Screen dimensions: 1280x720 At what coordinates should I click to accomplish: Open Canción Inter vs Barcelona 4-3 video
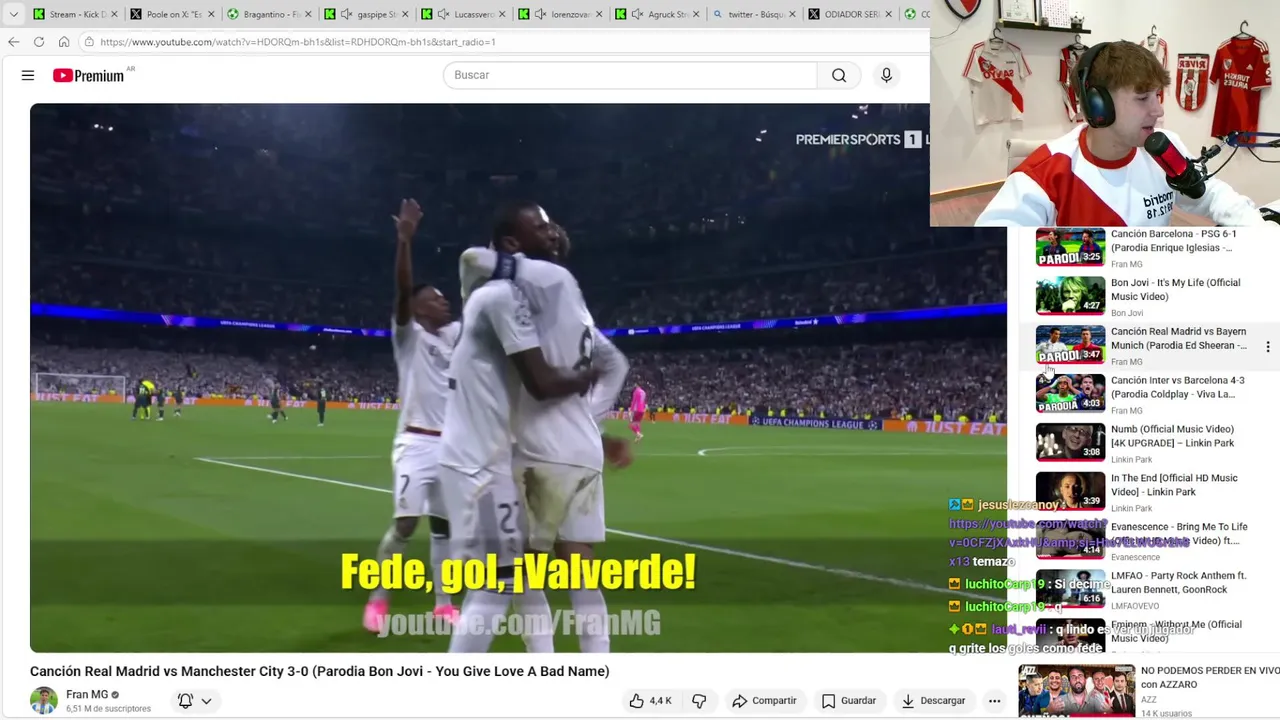1177,387
